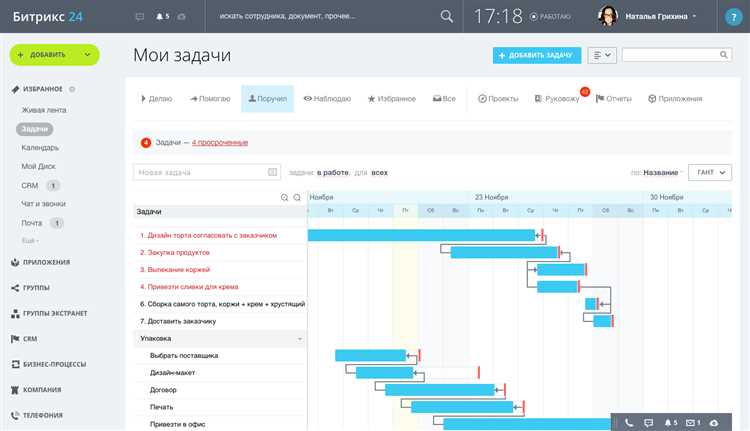The height and width of the screenshot is (431, 750).
Task: Change the для всех filter
Action: [x=379, y=173]
